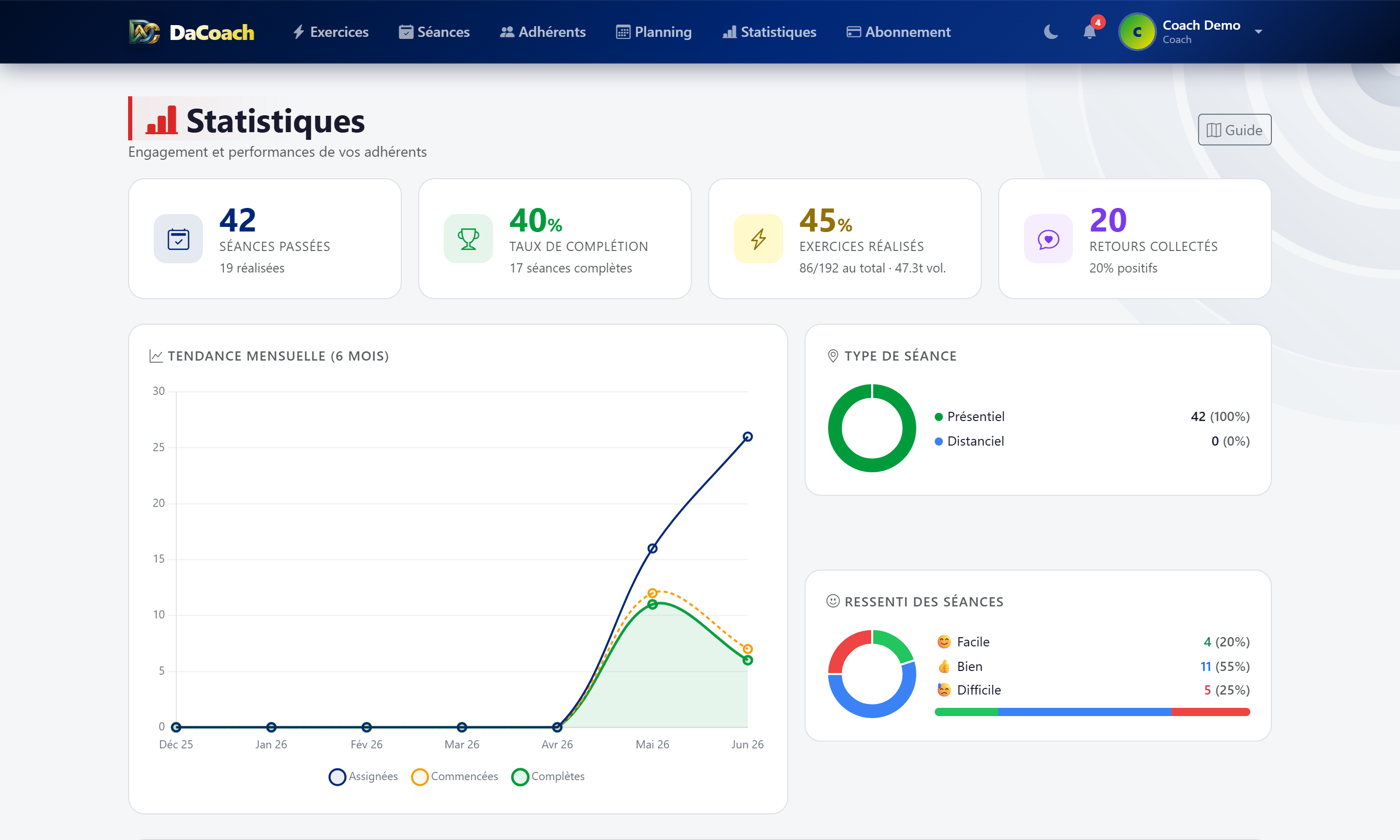Click the Facile smiley emoji
This screenshot has height=840, width=1400.
[944, 642]
